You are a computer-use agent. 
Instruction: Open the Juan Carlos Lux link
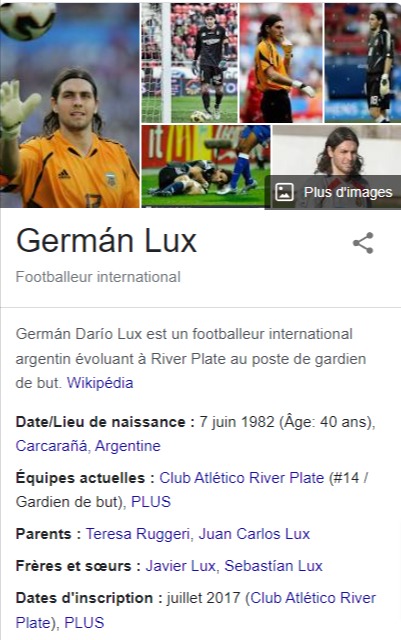click(x=254, y=534)
